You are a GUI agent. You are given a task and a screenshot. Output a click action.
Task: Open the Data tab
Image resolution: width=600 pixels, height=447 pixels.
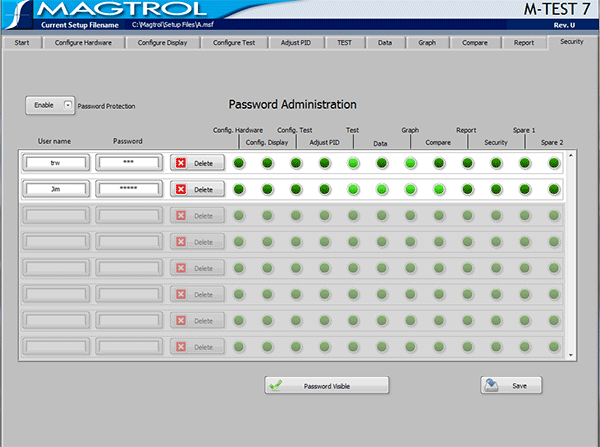click(x=385, y=42)
